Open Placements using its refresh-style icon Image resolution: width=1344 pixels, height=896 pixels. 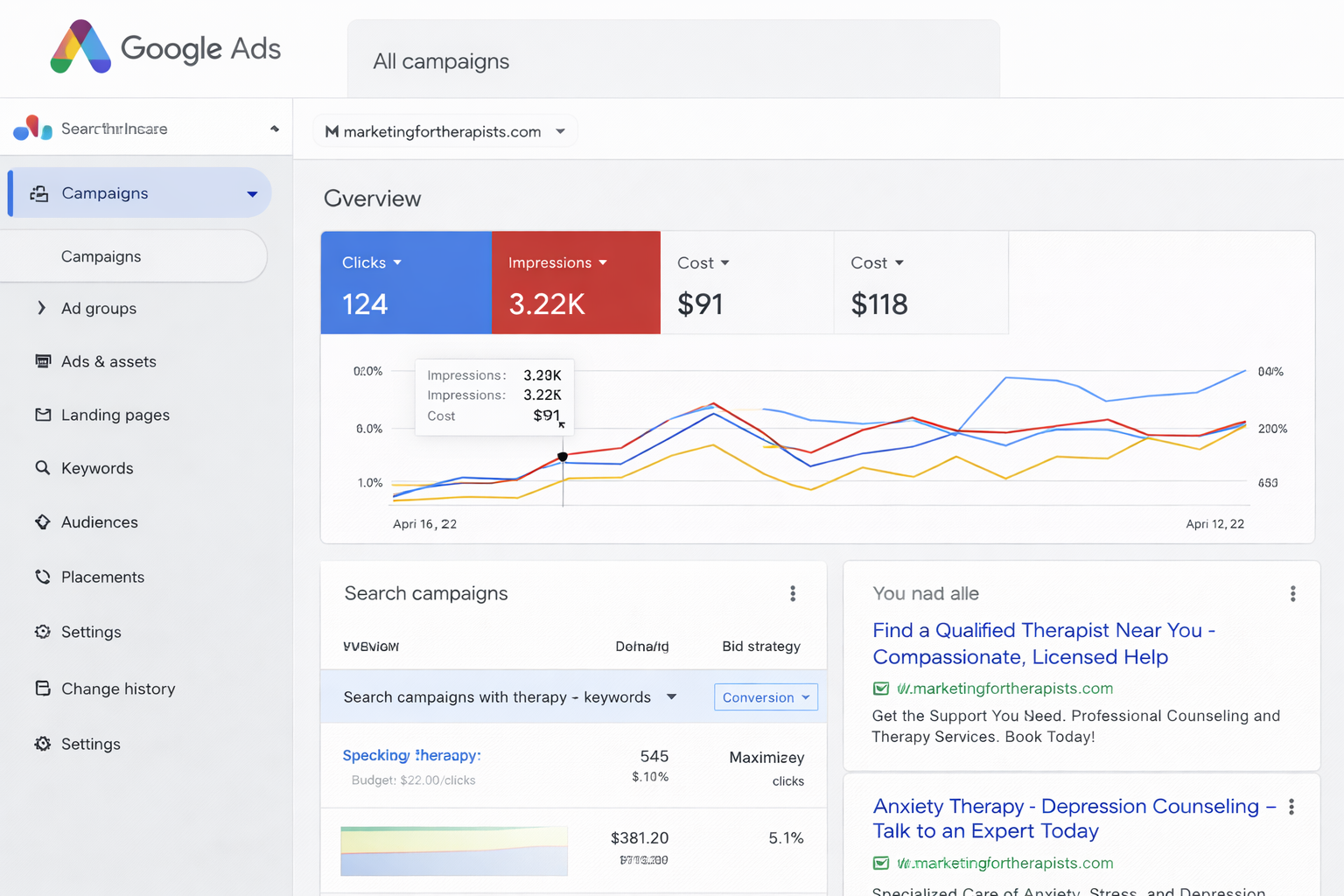pos(42,577)
